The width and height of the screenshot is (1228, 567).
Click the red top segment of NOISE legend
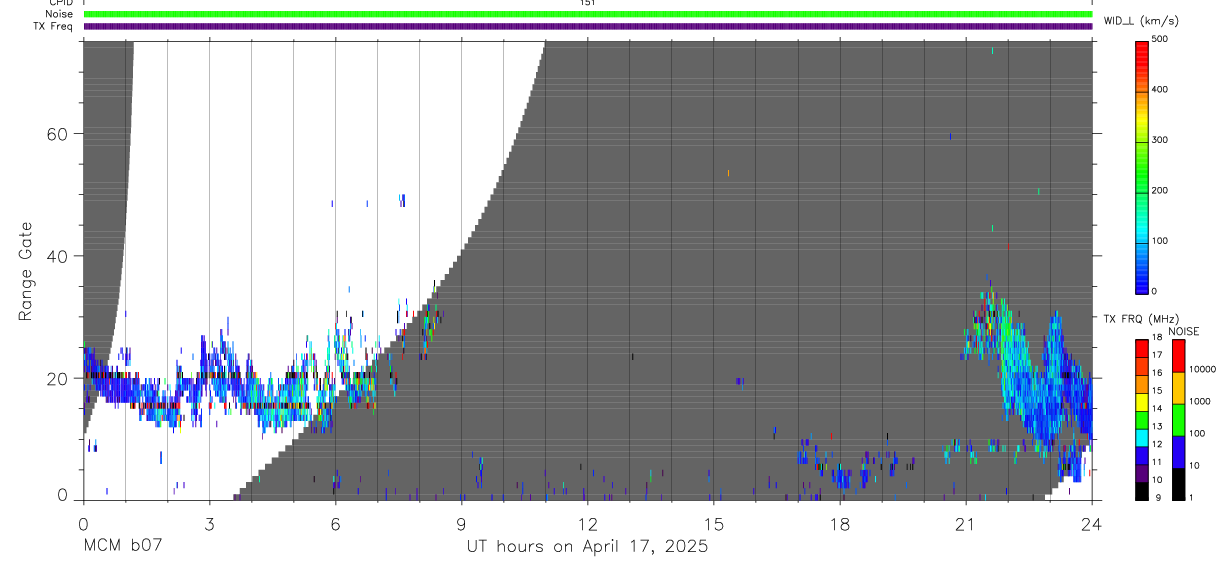point(1178,356)
